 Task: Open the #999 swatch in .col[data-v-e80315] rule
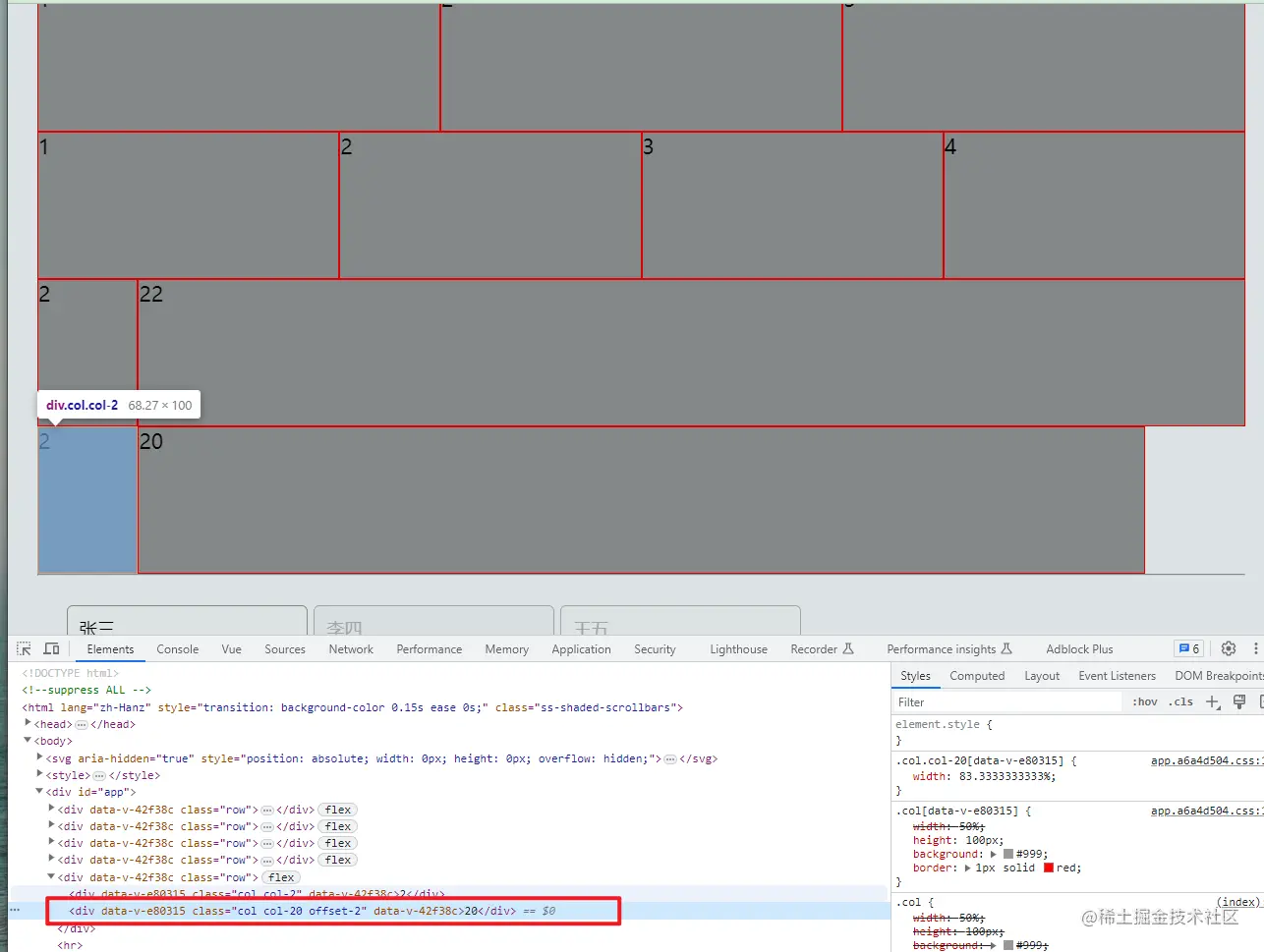coord(1008,854)
